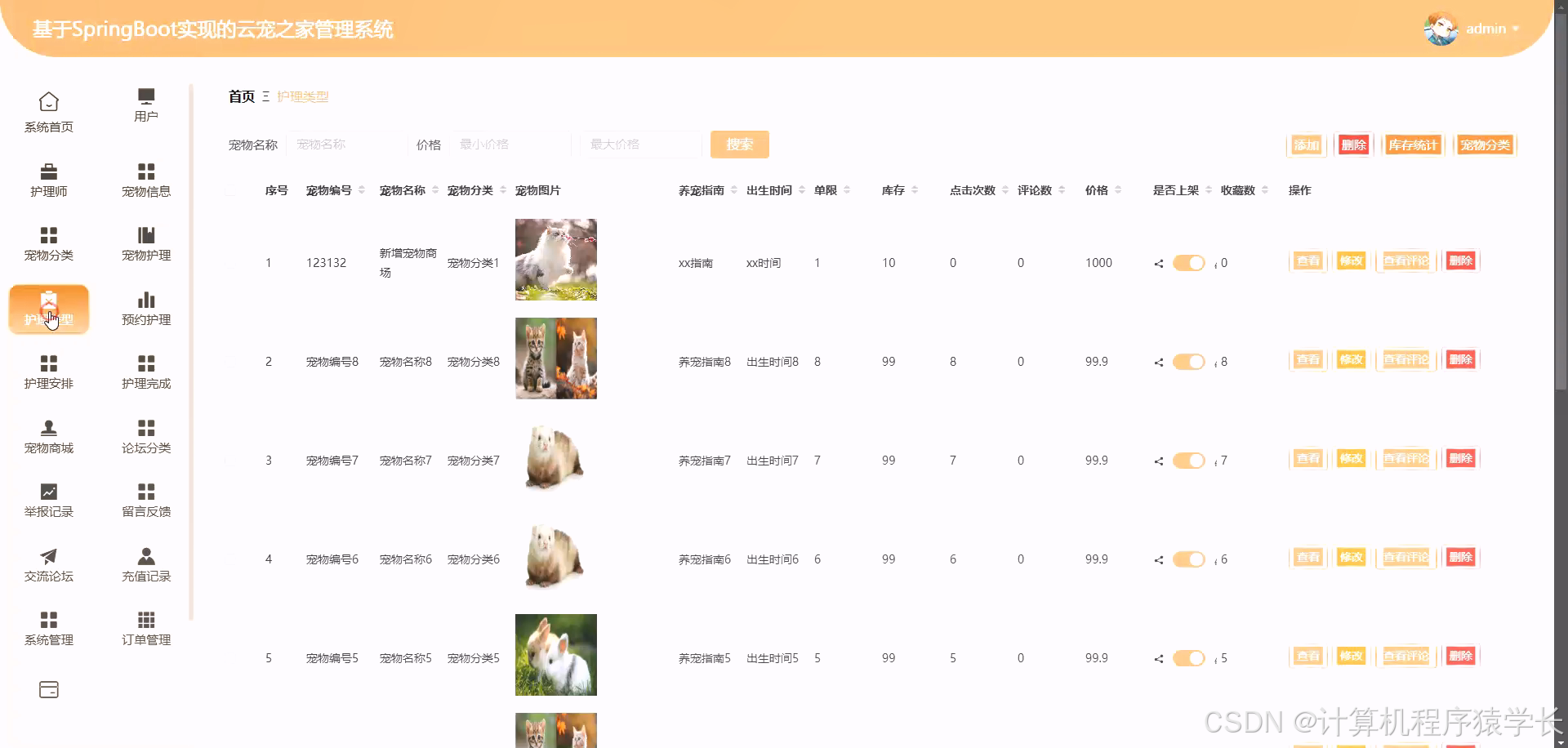The width and height of the screenshot is (1568, 748).
Task: Click the 宠物名称 search input field
Action: 345,144
